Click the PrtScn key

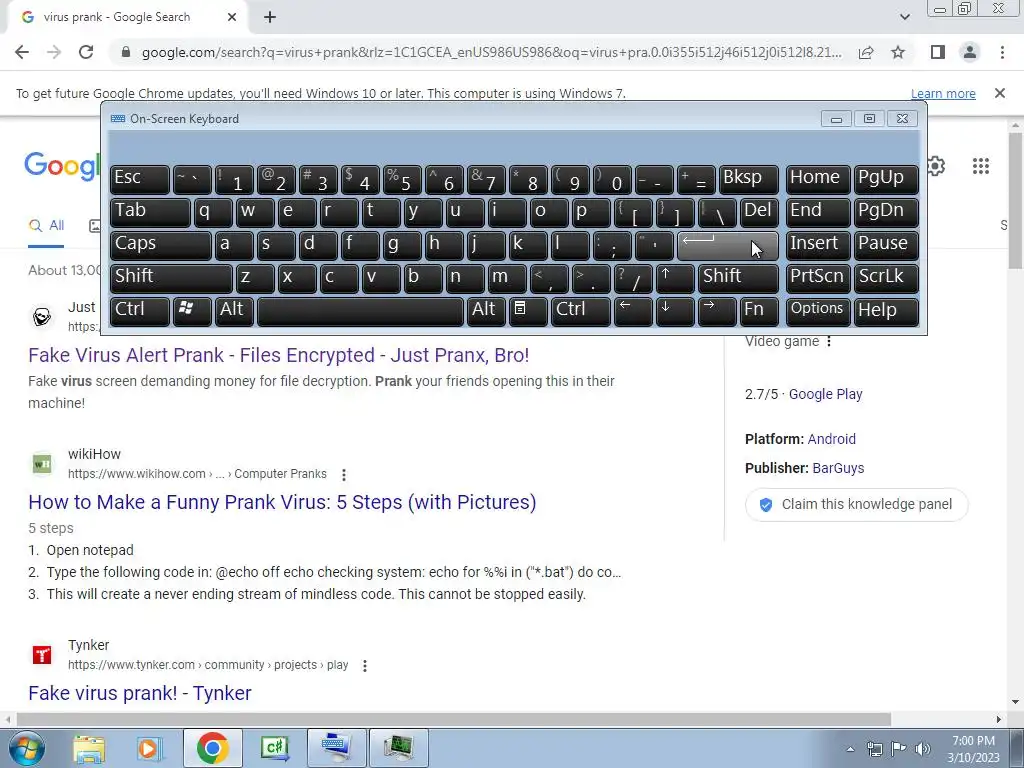818,278
